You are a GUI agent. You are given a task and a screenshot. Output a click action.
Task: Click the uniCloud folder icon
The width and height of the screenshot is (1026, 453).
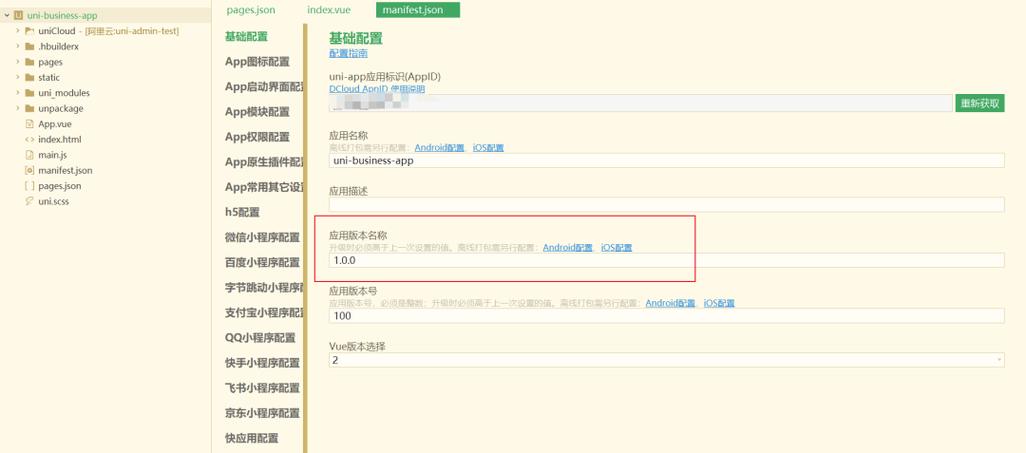29,31
